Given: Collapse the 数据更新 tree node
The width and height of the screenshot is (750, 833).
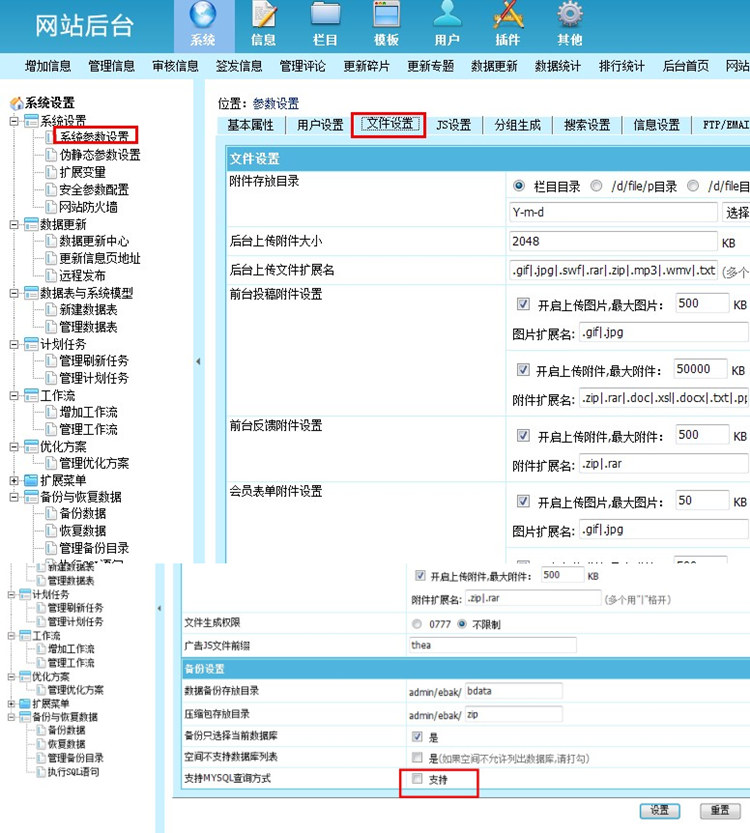Looking at the screenshot, I should coord(14,225).
